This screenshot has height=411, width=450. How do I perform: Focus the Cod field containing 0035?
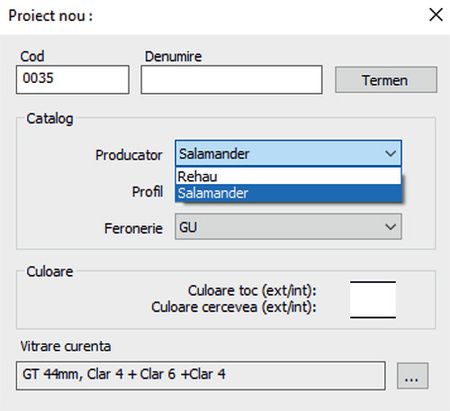point(73,80)
